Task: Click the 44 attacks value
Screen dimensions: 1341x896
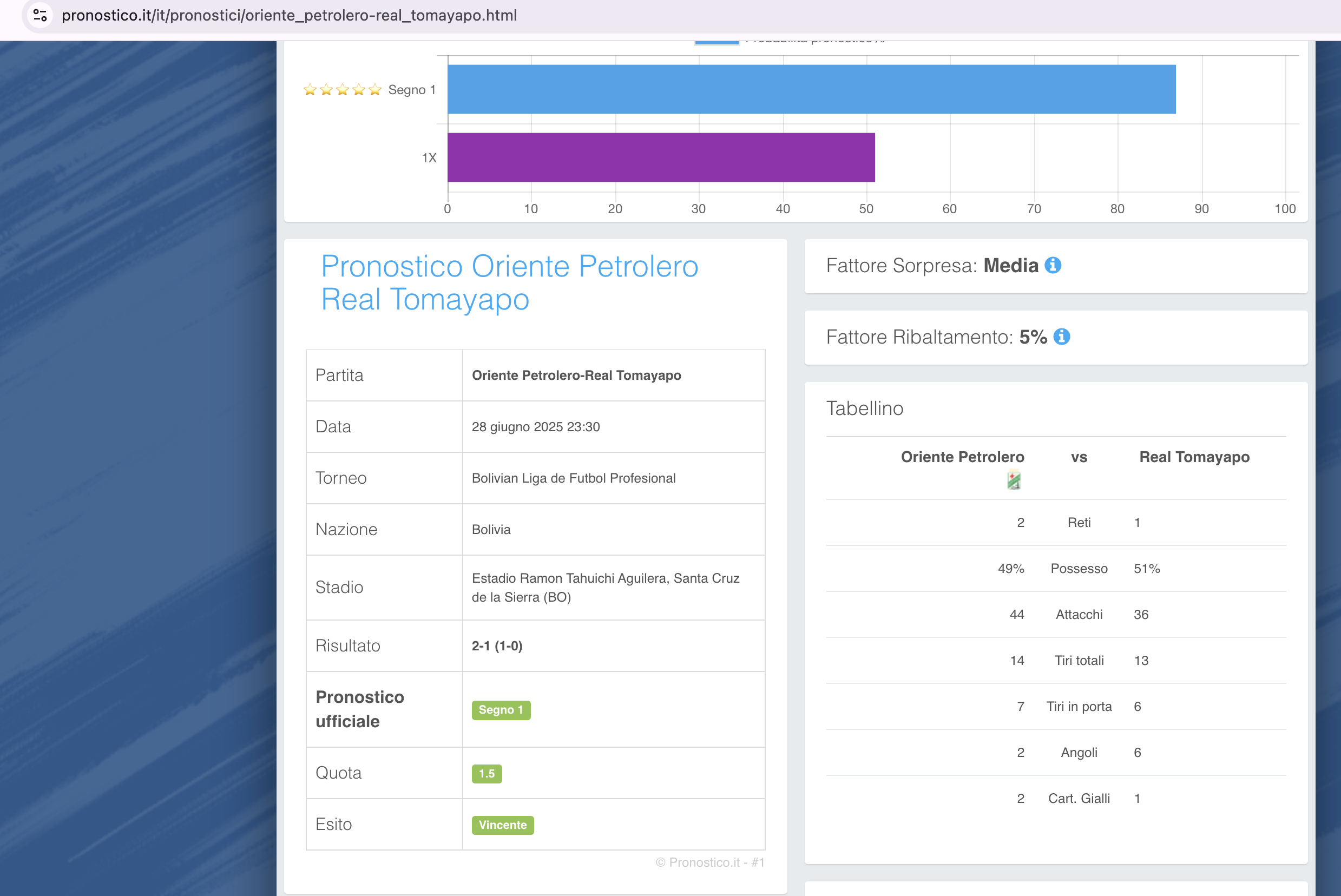Action: tap(1017, 615)
